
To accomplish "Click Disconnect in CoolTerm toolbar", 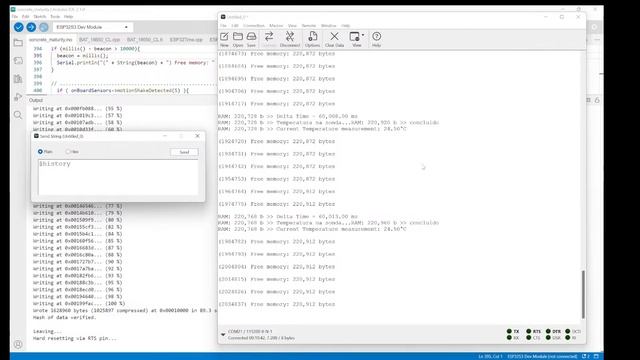I will [290, 39].
